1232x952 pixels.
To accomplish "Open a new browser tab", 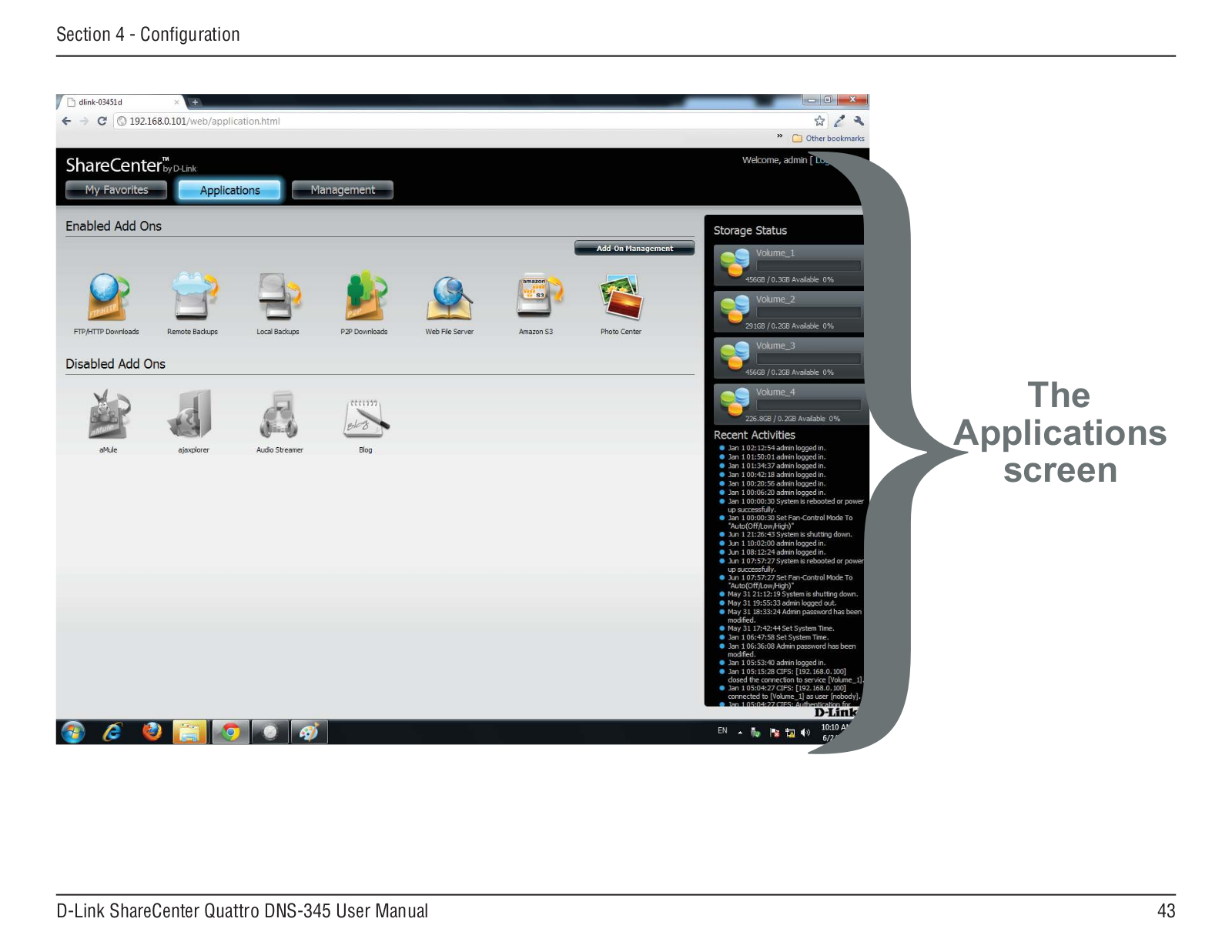I will tap(196, 102).
